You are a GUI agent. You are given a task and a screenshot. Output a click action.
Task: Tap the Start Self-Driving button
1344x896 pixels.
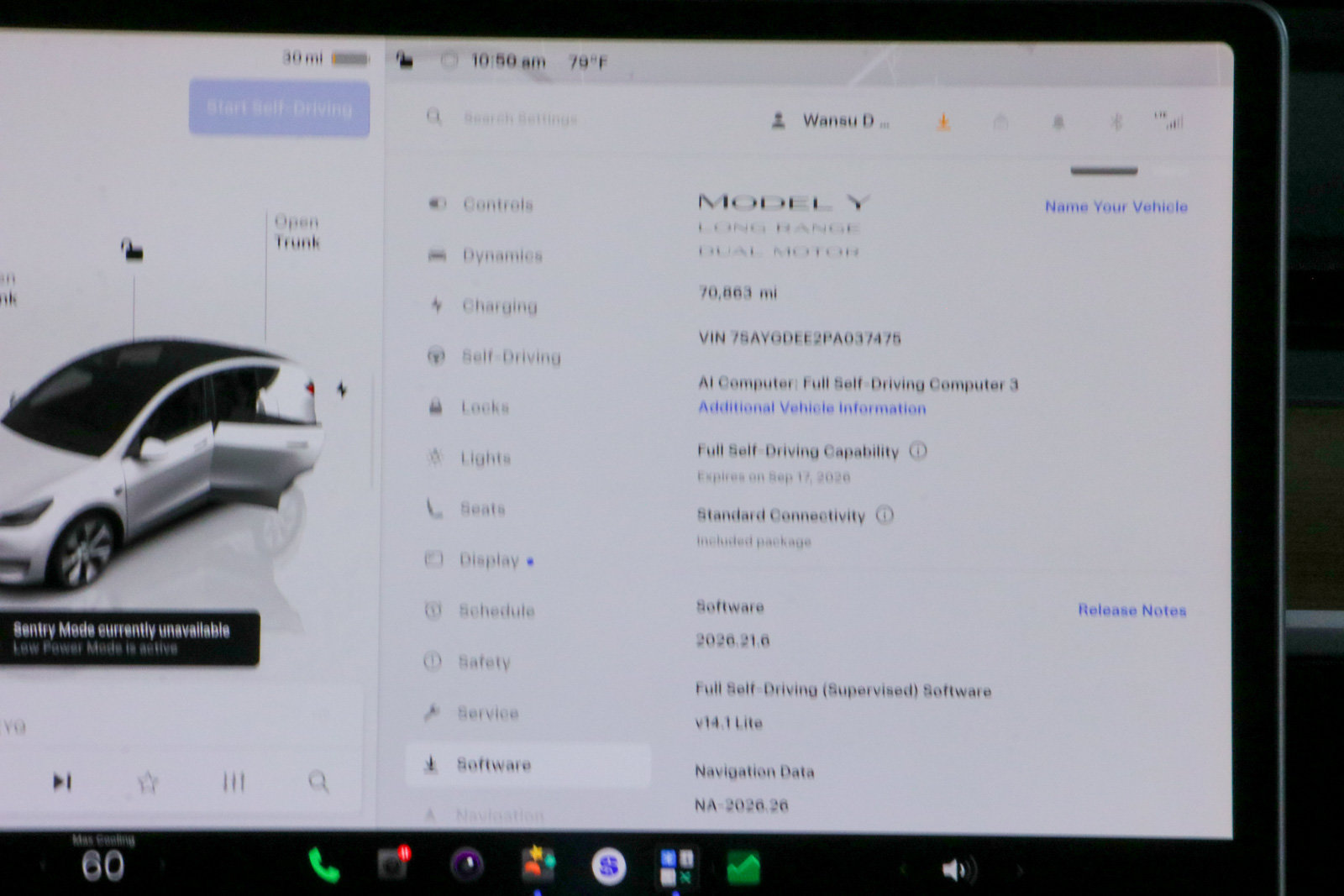coord(279,107)
